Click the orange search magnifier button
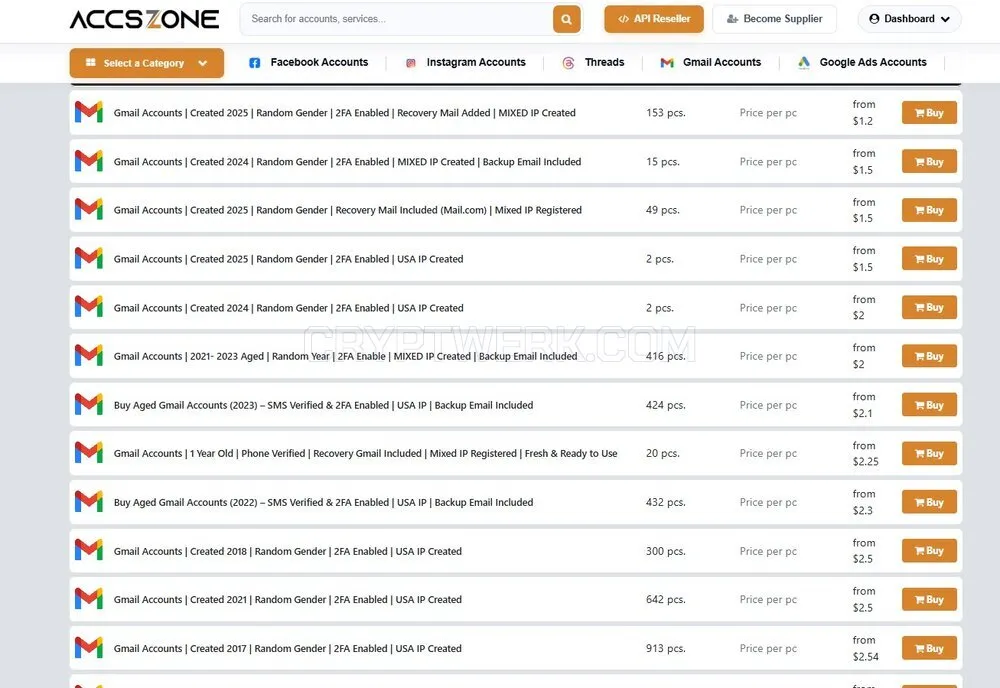Viewport: 1000px width, 688px height. 566,19
